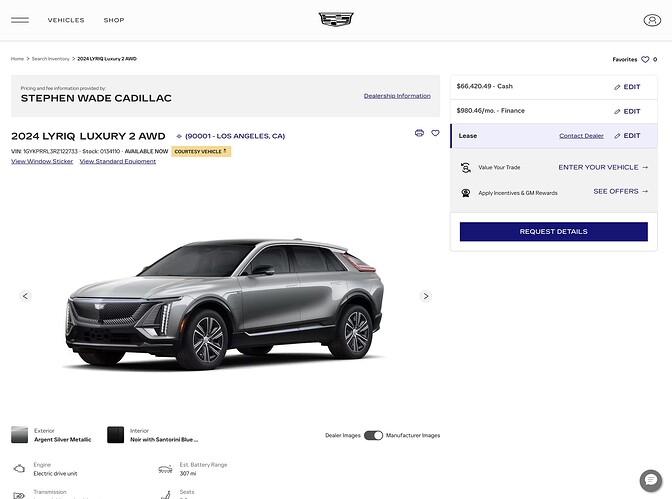This screenshot has width=672, height=499.
Task: Print this vehicle page
Action: click(419, 133)
